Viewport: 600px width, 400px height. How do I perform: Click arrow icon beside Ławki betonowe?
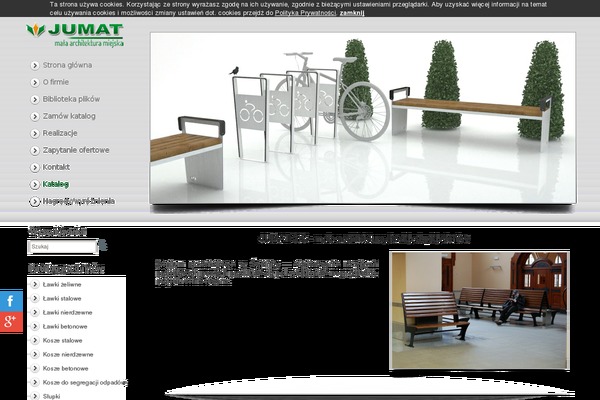click(x=35, y=326)
